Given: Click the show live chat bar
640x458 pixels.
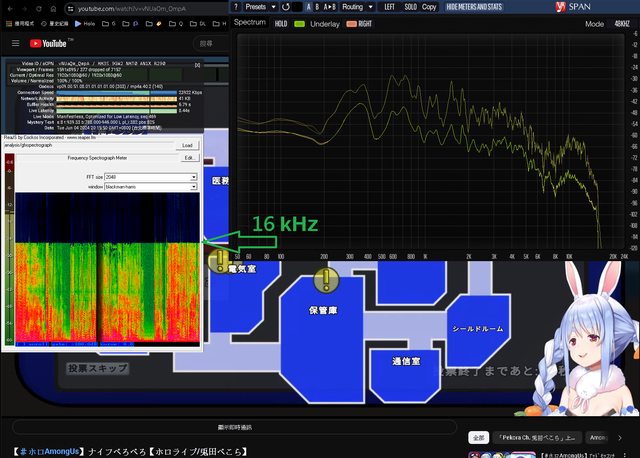Looking at the screenshot, I should click(235, 427).
